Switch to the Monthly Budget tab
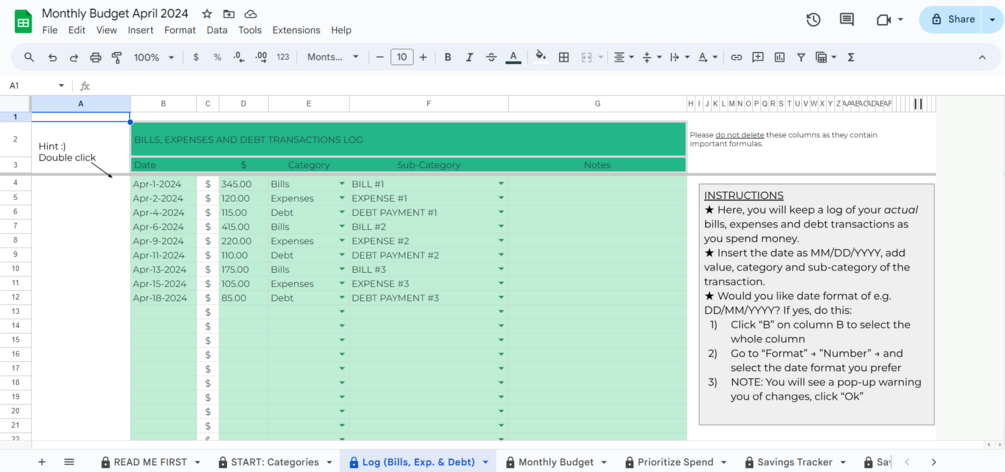Viewport: 1005px width, 472px height. point(555,462)
